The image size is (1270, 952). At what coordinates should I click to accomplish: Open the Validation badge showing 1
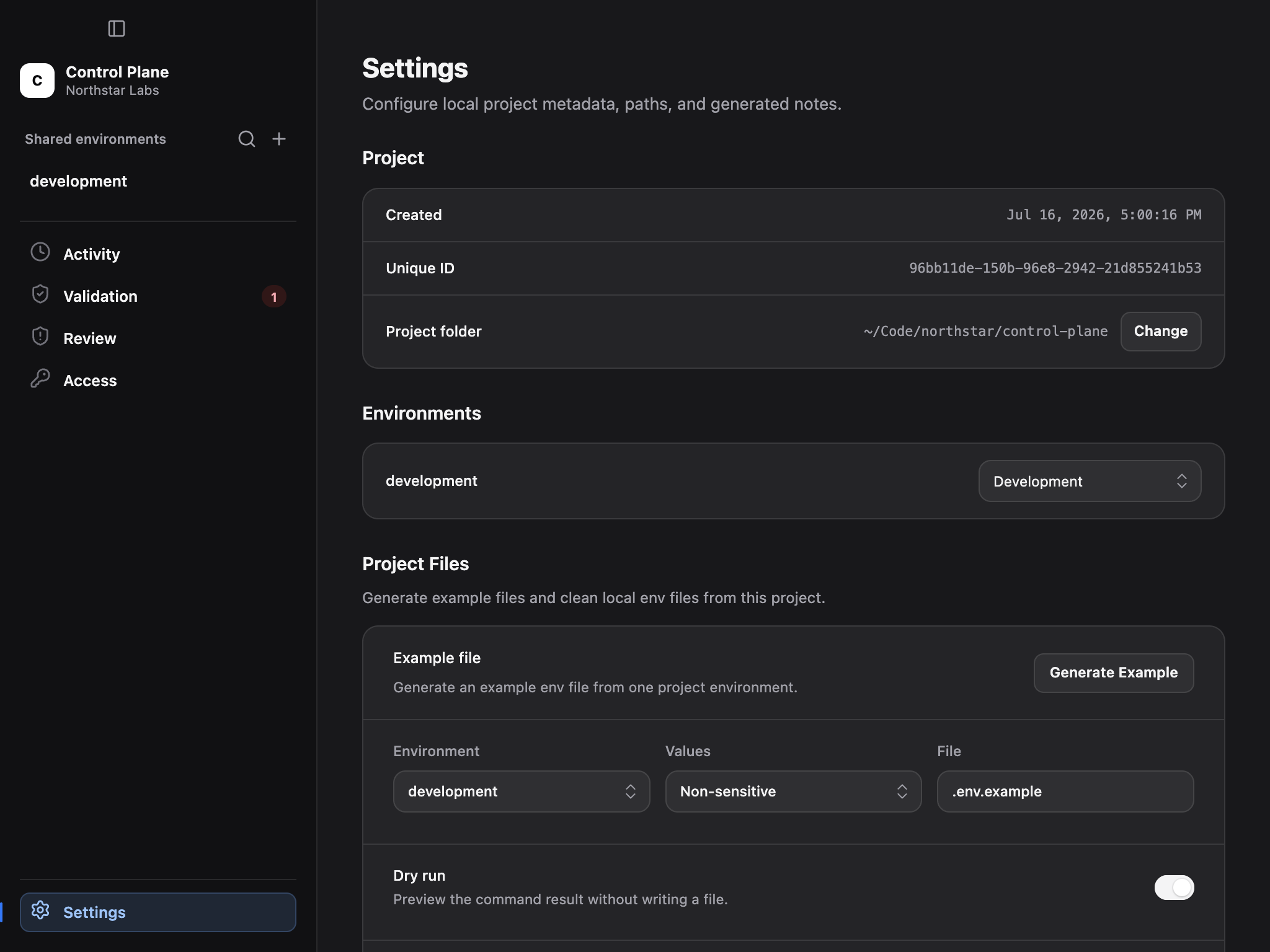pos(273,297)
